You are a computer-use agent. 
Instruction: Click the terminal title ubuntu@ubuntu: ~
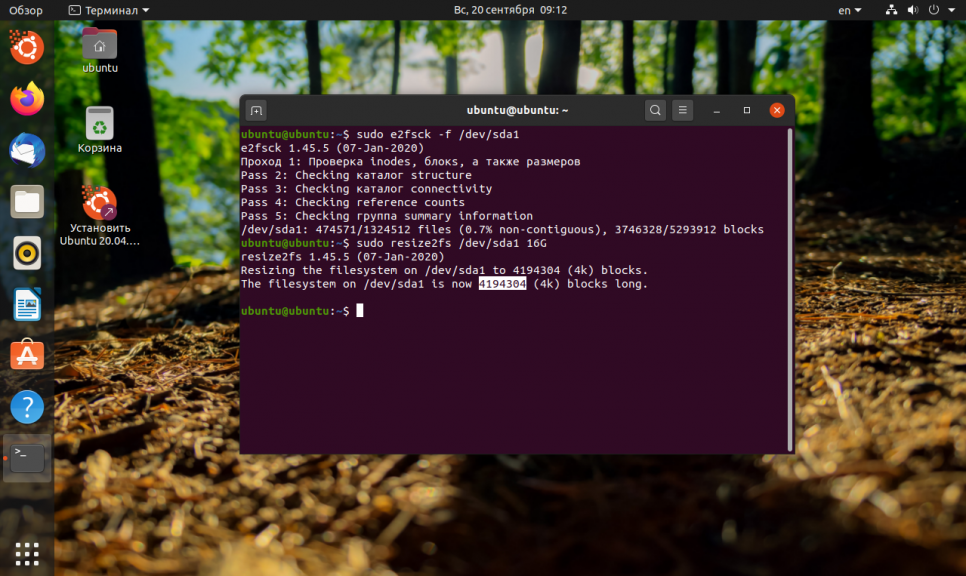(x=517, y=110)
